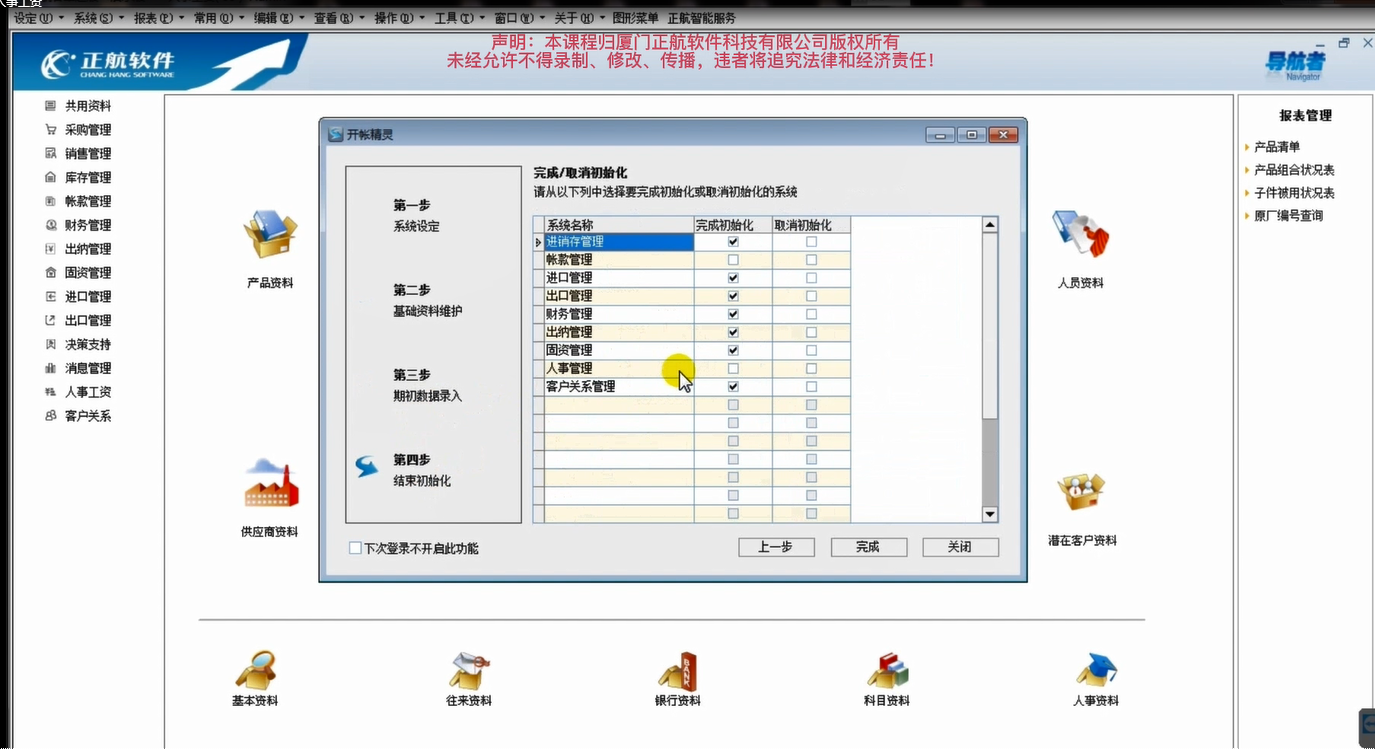The width and height of the screenshot is (1375, 749).
Task: Open 产品组合状况表 report link
Action: click(1294, 170)
